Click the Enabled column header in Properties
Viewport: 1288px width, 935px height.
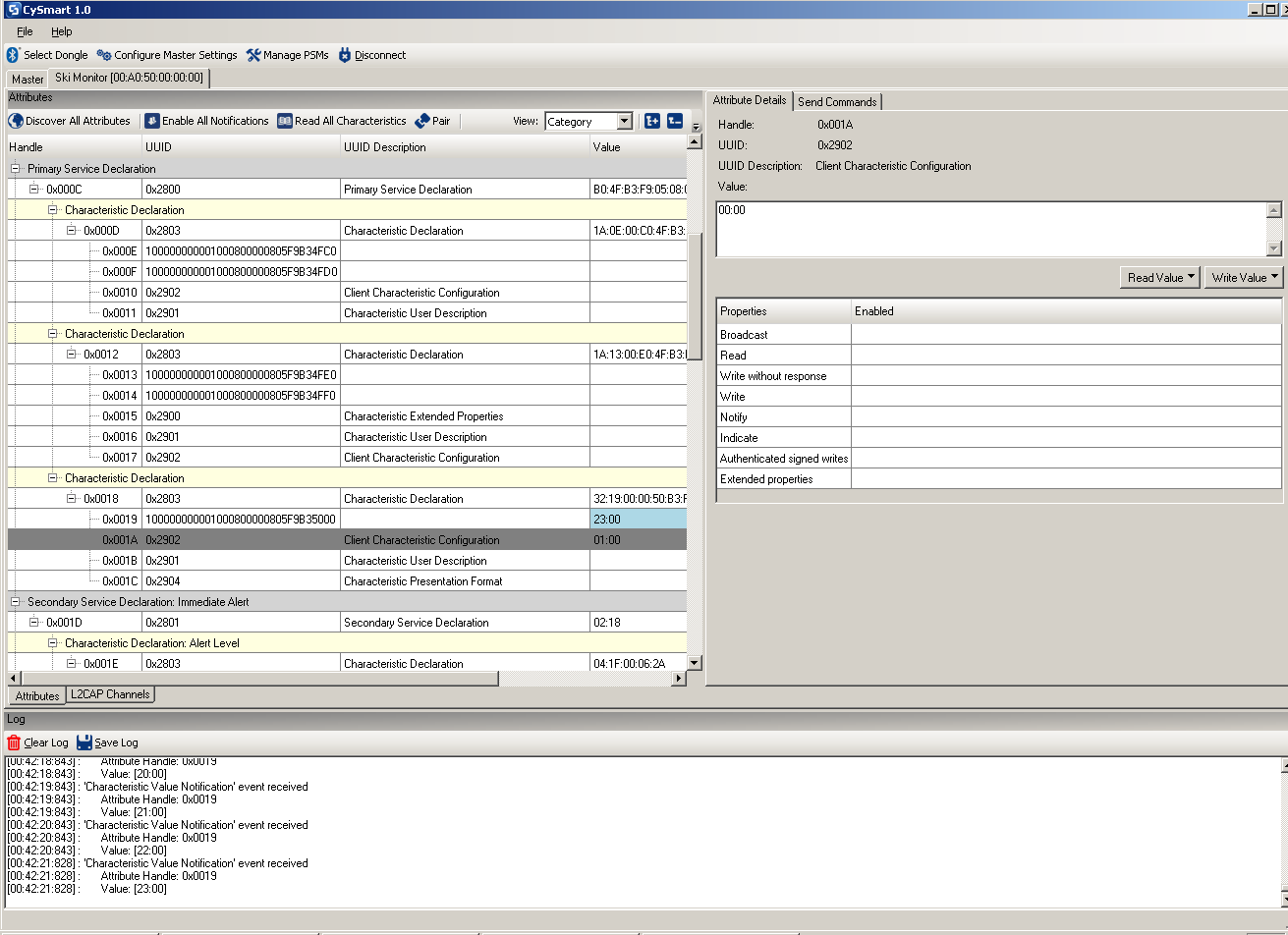pos(1067,311)
